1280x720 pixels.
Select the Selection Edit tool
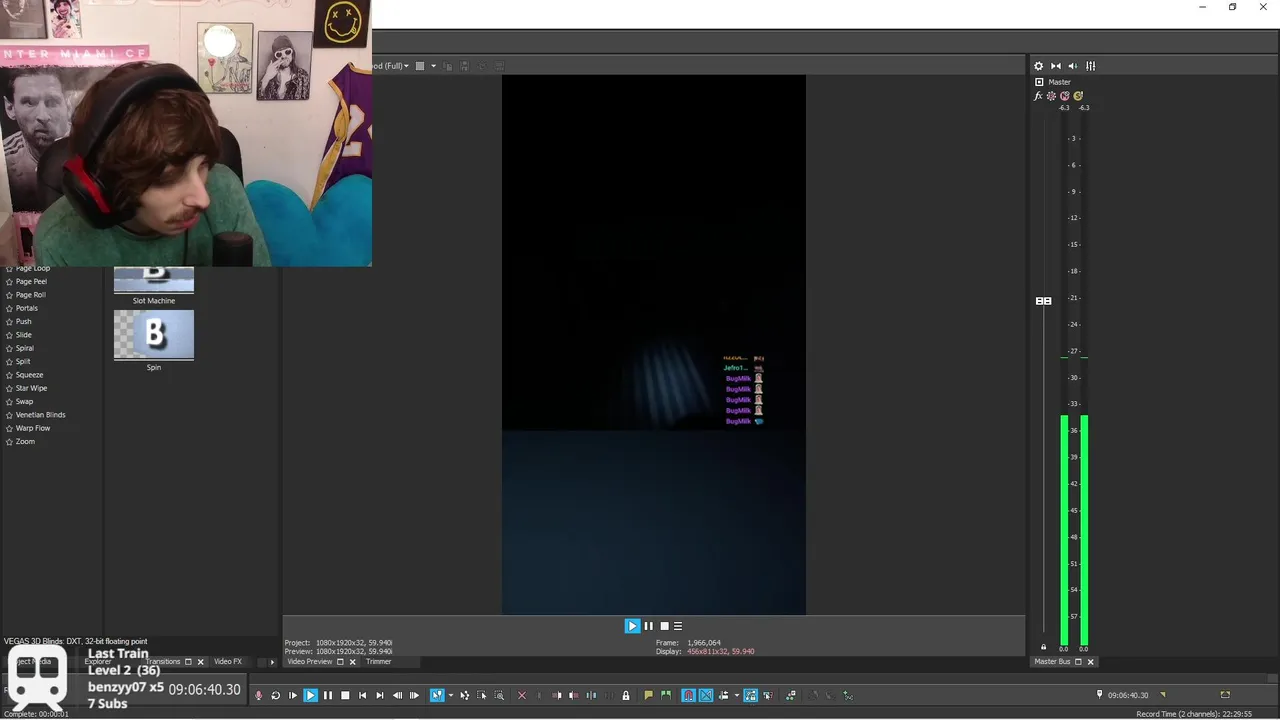pyautogui.click(x=481, y=695)
